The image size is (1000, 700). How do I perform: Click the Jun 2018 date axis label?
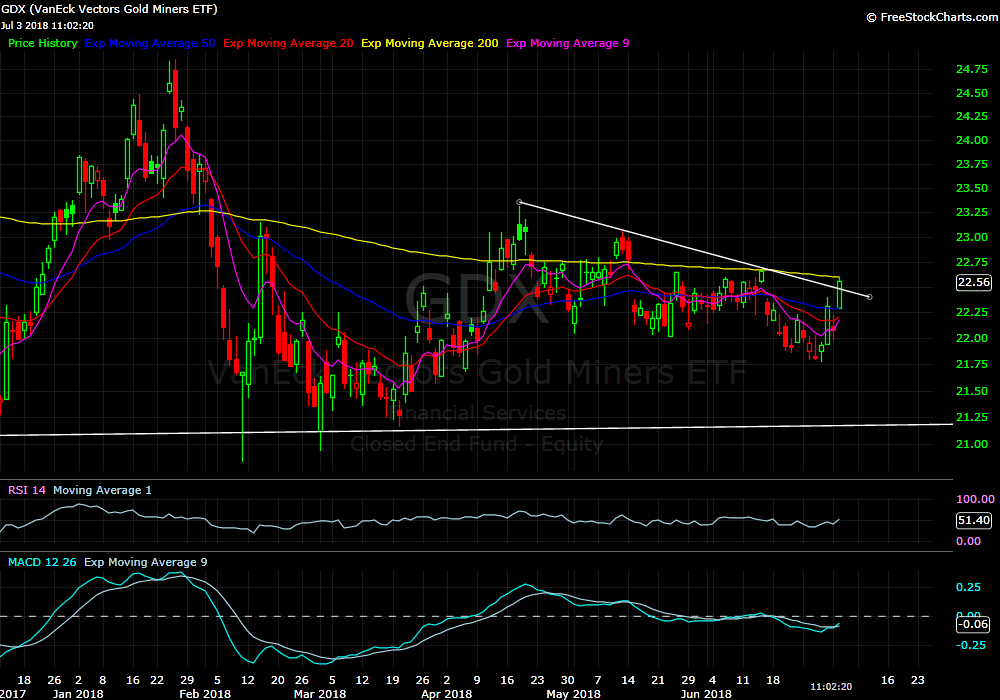(x=707, y=693)
